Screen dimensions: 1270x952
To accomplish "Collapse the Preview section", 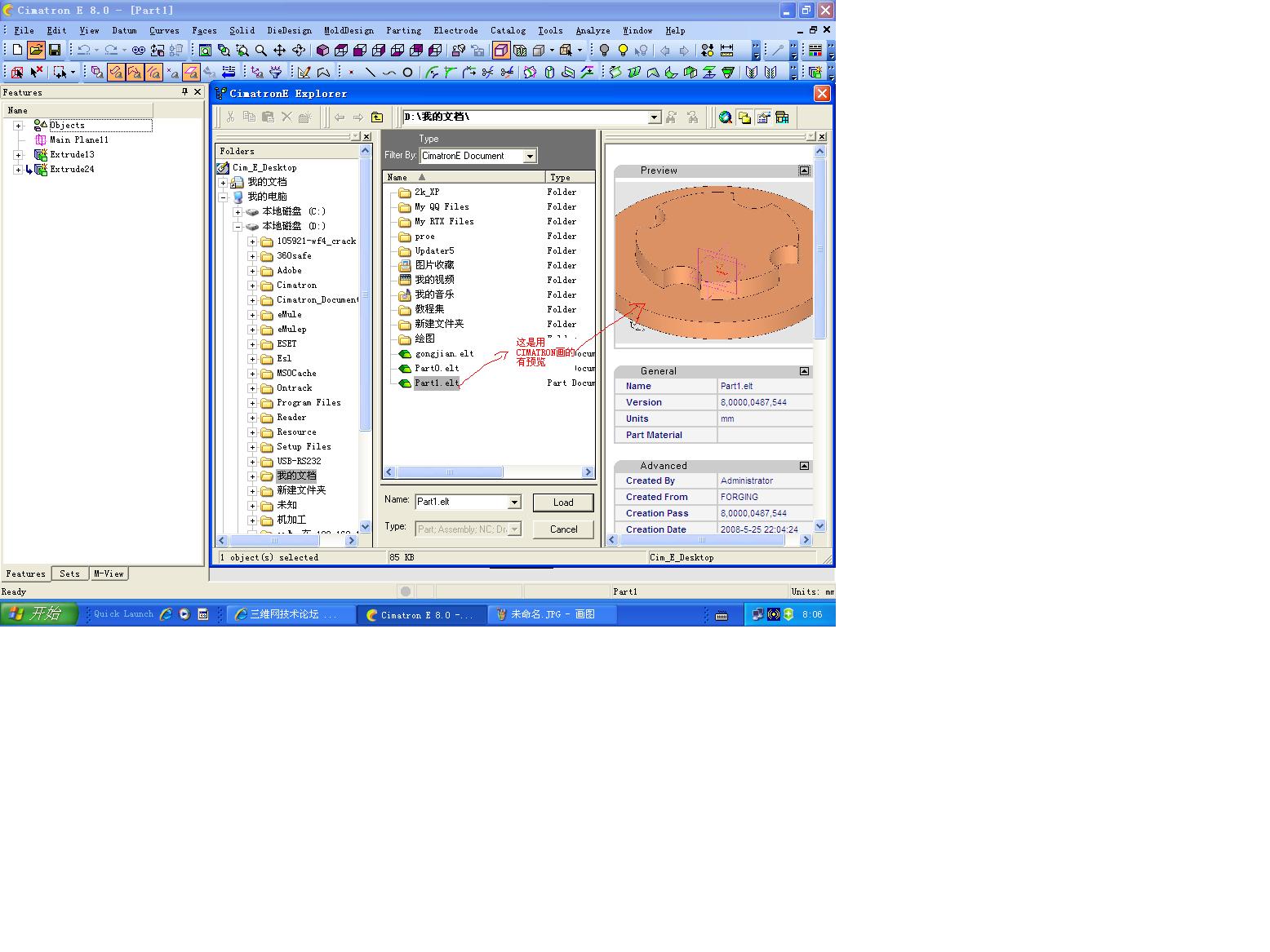I will [x=804, y=170].
